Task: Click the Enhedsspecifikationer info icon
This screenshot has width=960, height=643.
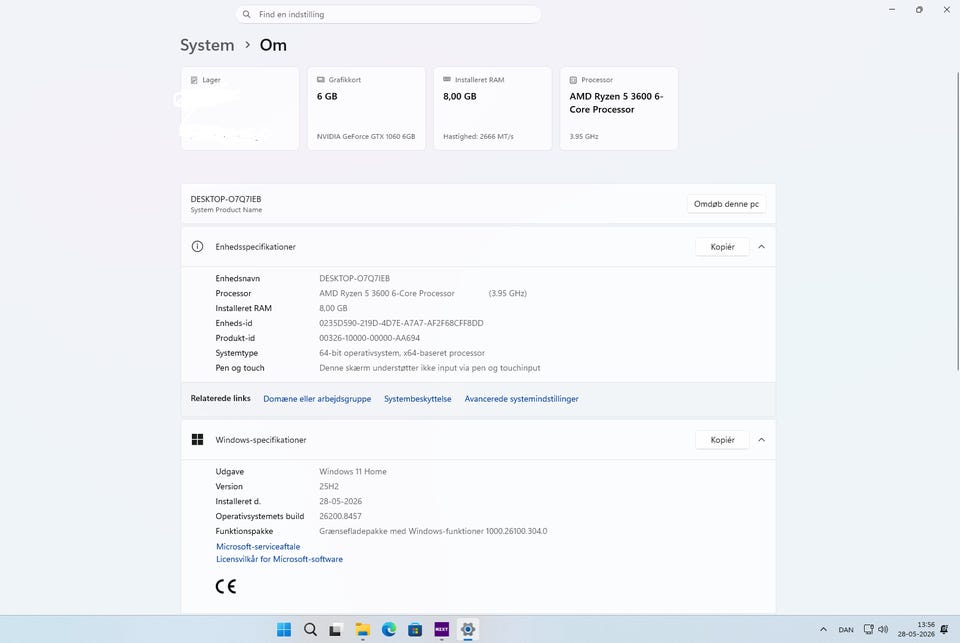Action: point(197,247)
